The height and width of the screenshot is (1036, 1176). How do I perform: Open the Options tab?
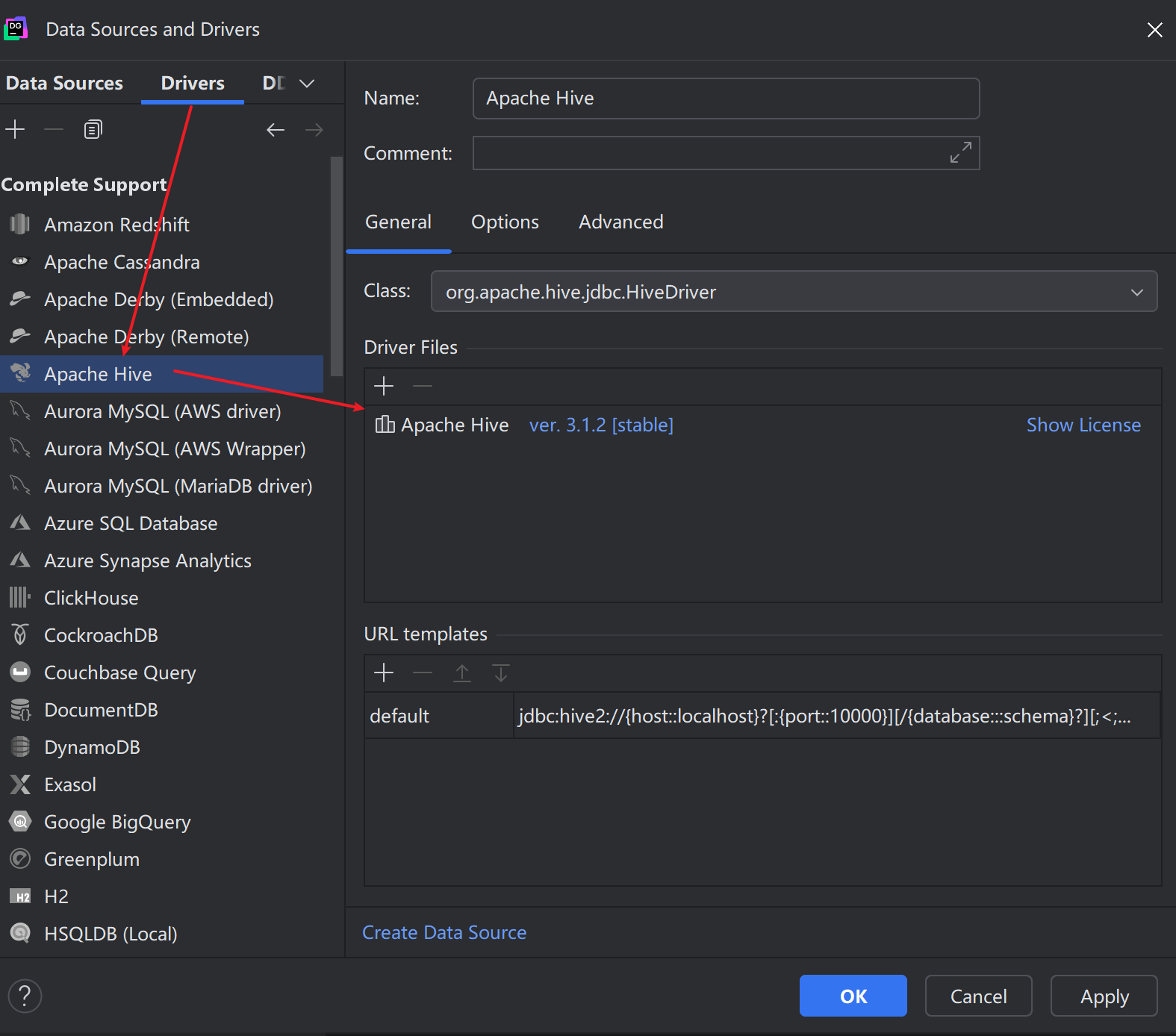(505, 222)
